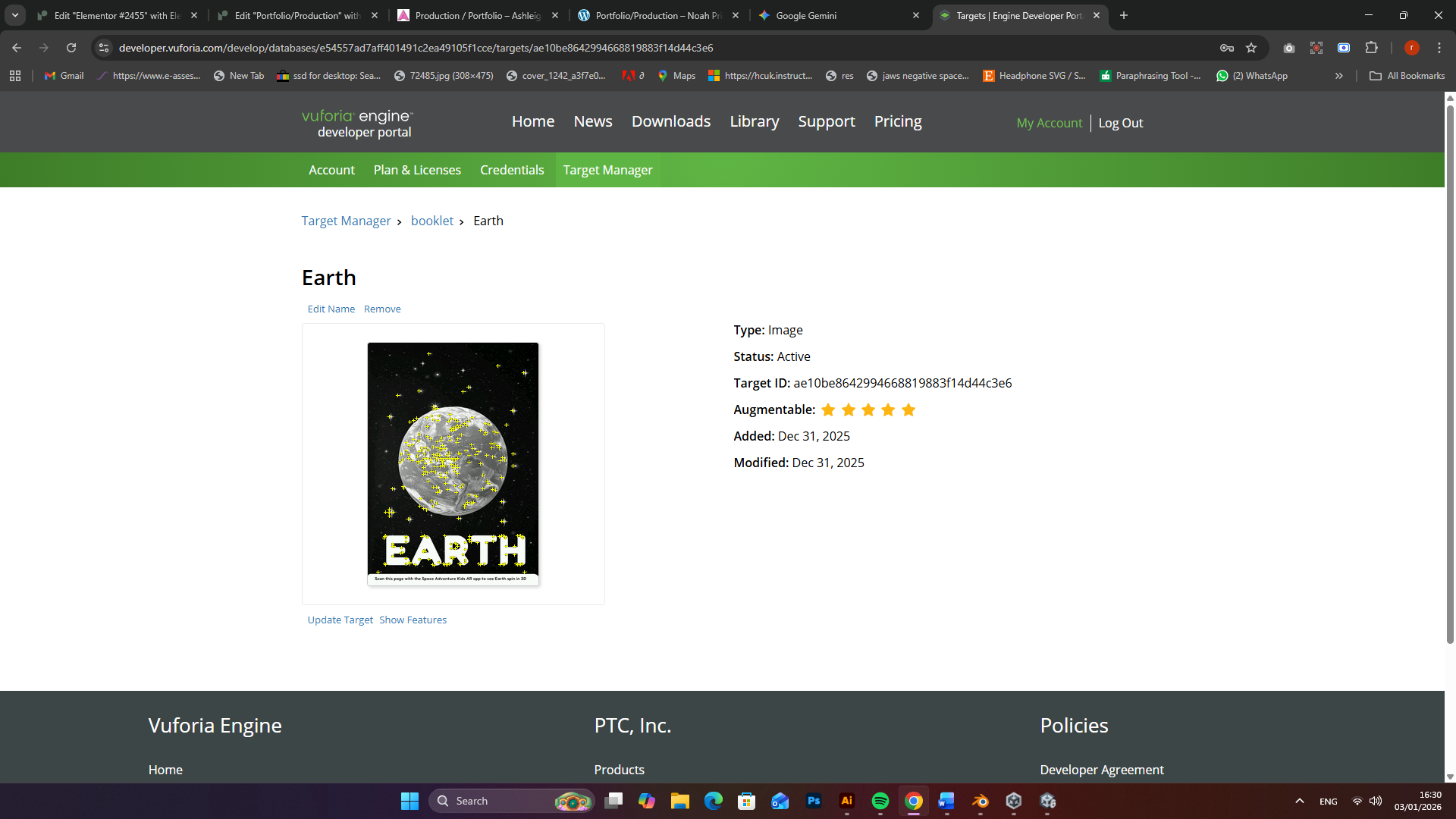The height and width of the screenshot is (819, 1456).
Task: Open the site information icon beside the URL
Action: [x=104, y=48]
